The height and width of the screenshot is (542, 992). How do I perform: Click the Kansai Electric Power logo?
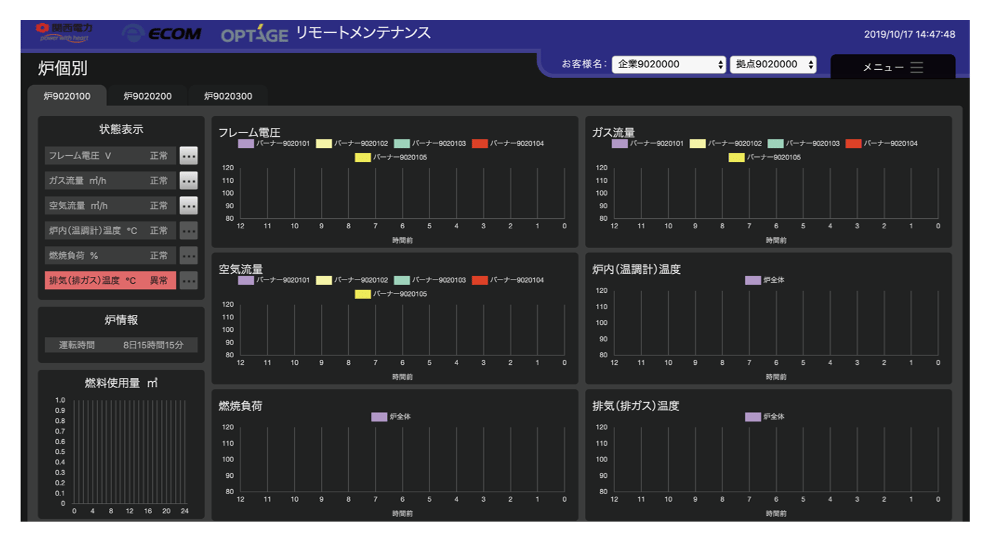[x=64, y=32]
